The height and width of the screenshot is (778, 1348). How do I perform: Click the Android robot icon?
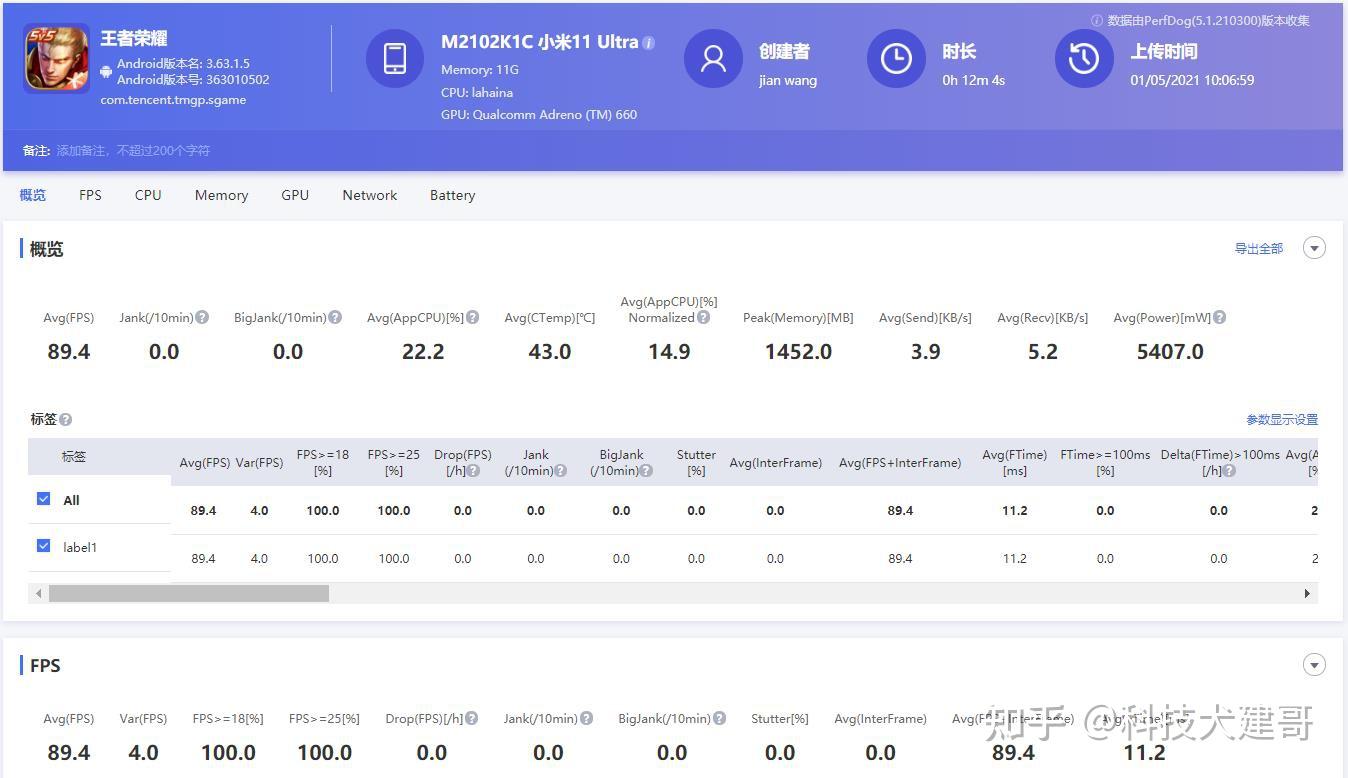106,71
